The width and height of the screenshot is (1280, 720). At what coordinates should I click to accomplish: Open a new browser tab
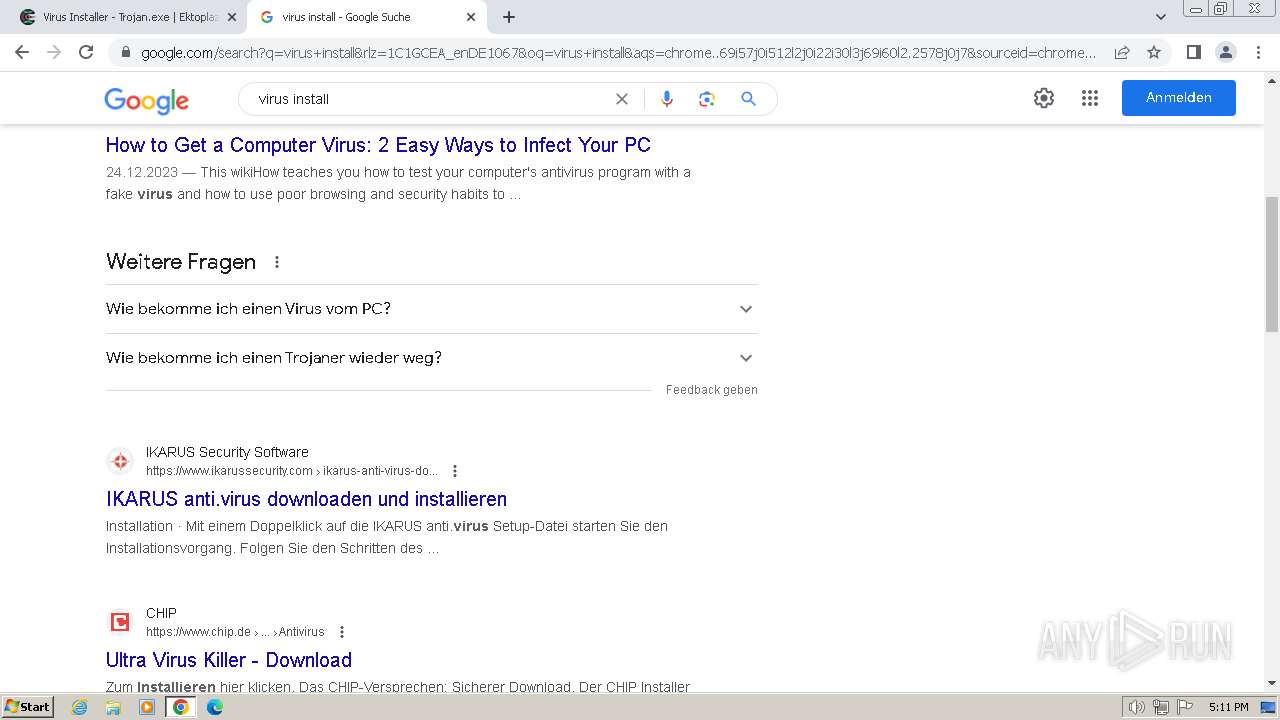pos(509,17)
